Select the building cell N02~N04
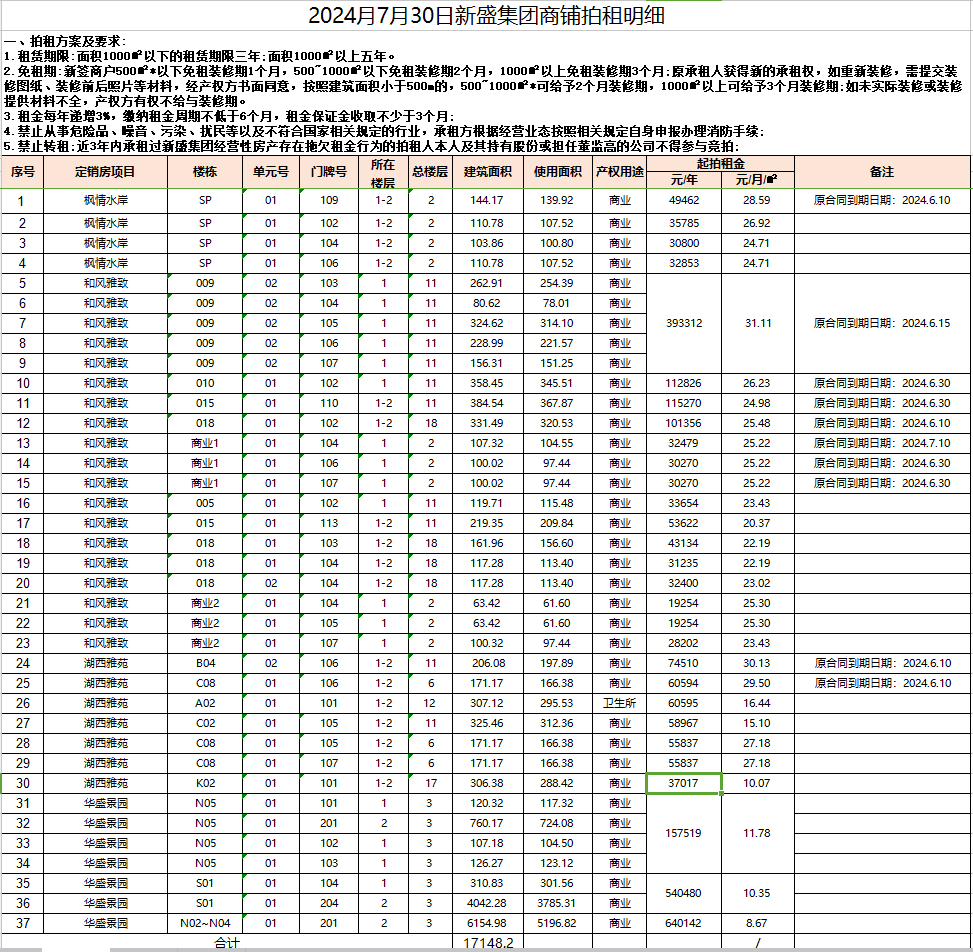Screen dimensions: 973x952 coord(205,923)
